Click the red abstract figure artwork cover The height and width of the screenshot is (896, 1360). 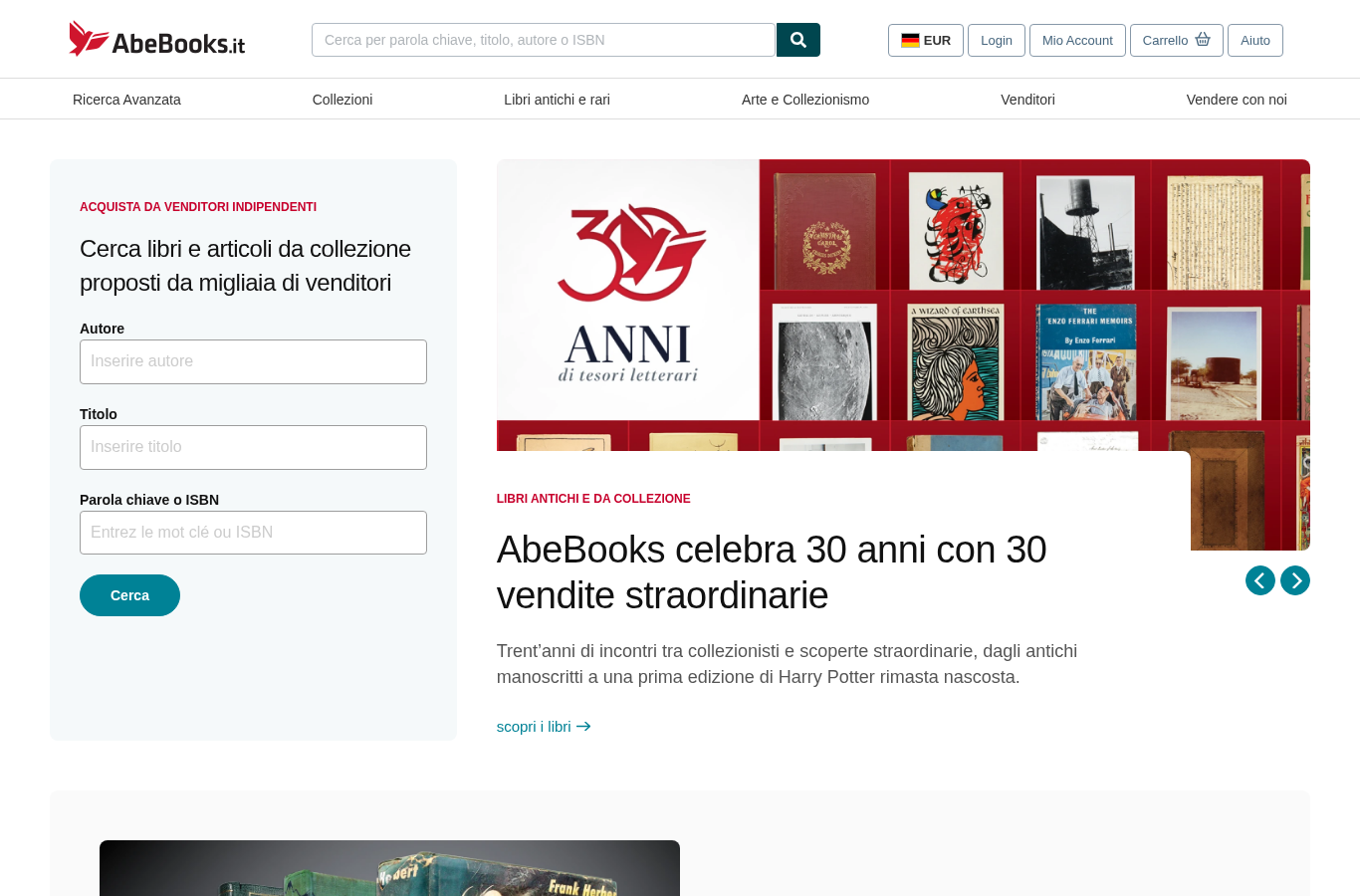(957, 231)
